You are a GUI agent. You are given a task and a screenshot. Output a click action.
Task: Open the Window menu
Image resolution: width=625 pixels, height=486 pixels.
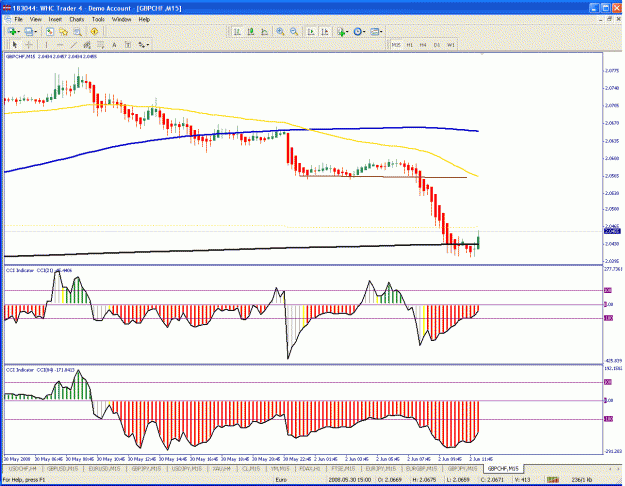(121, 19)
